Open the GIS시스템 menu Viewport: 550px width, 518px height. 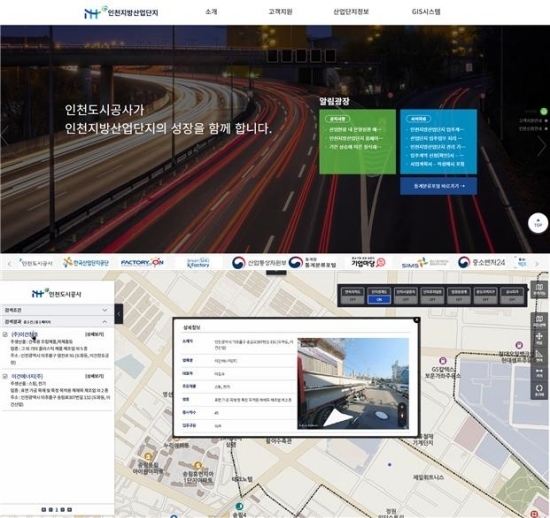(426, 12)
